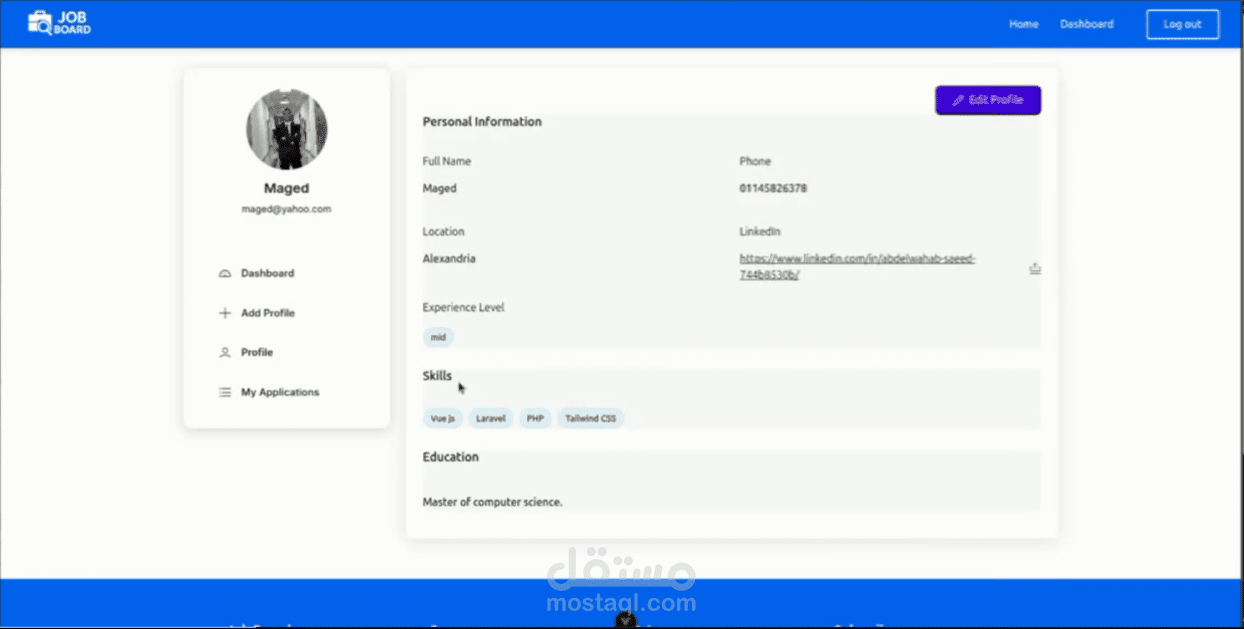
Task: Click the Maged name under the avatar
Action: click(286, 188)
